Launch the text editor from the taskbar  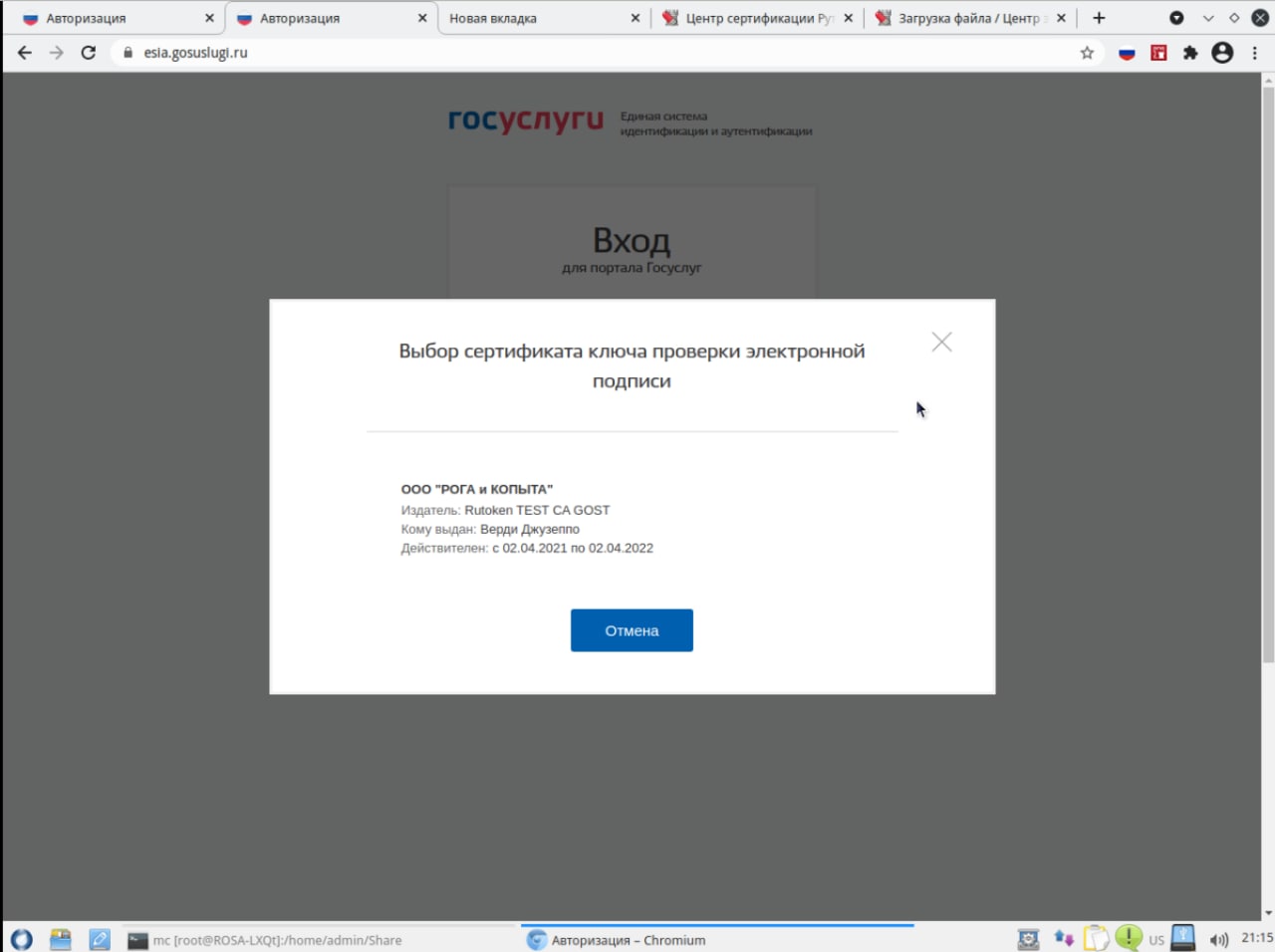click(100, 939)
